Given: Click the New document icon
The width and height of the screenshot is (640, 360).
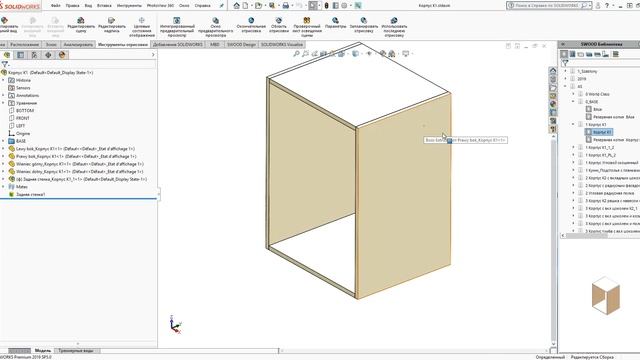Looking at the screenshot, I should [245, 6].
